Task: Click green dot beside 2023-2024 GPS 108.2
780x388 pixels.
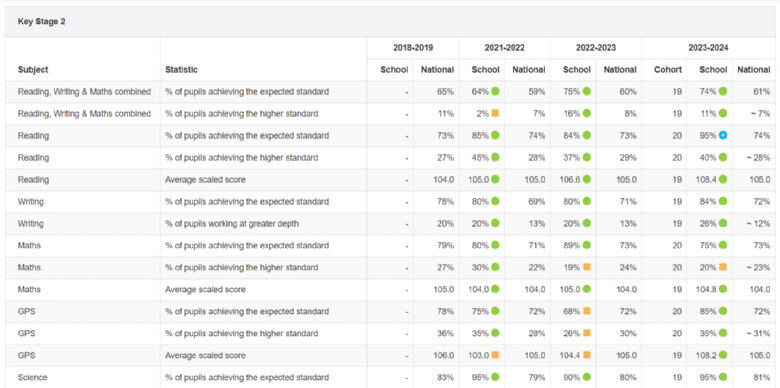Action: point(723,355)
